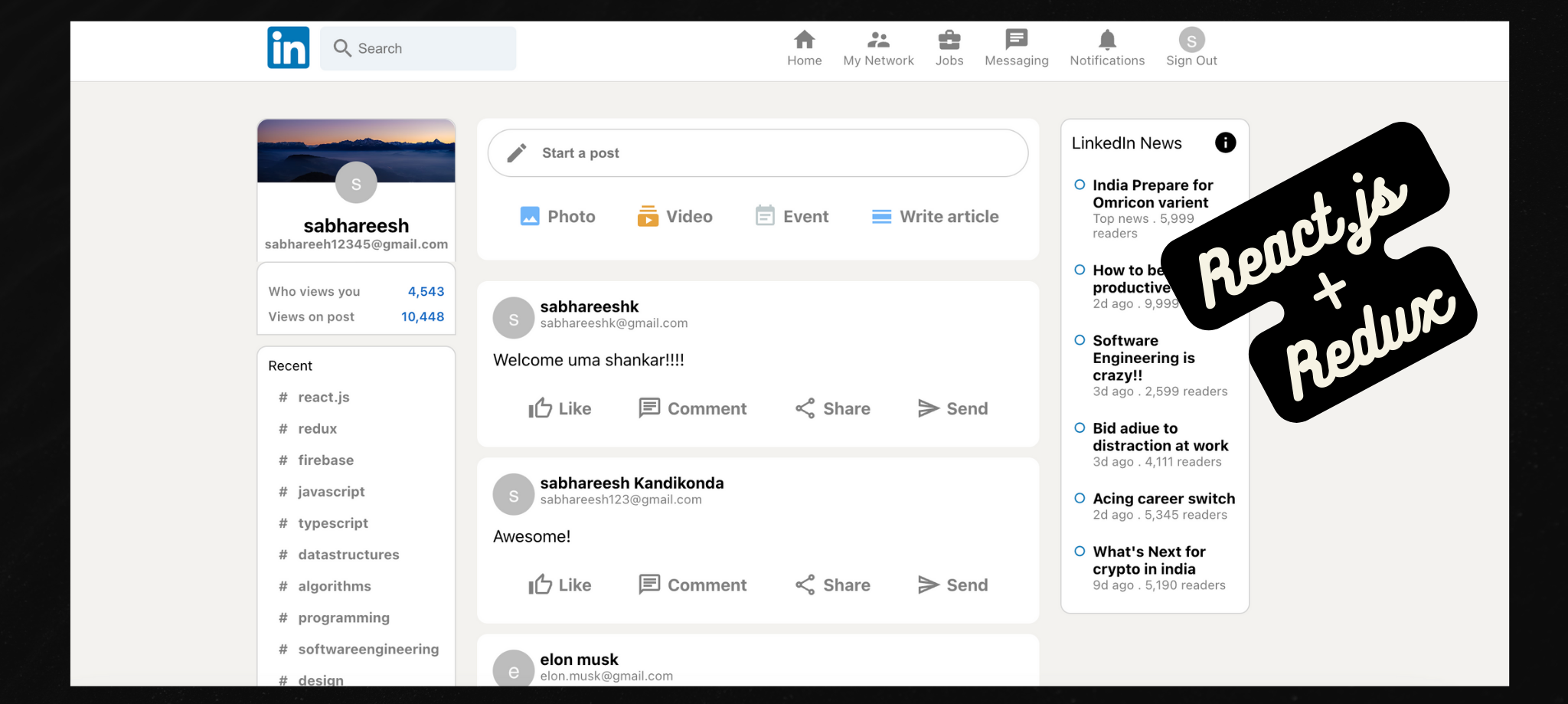The image size is (1568, 704).
Task: Select the react.js hashtag
Action: (x=323, y=397)
